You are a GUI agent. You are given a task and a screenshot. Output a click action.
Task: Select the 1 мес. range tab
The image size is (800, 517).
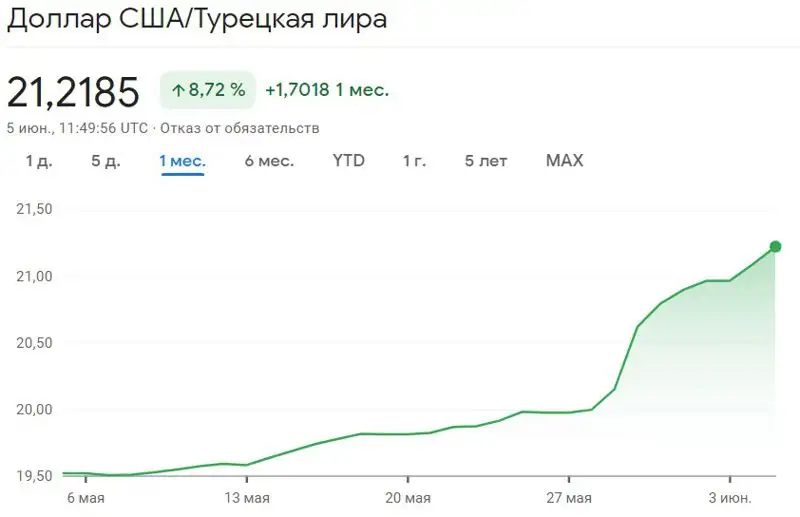(182, 161)
